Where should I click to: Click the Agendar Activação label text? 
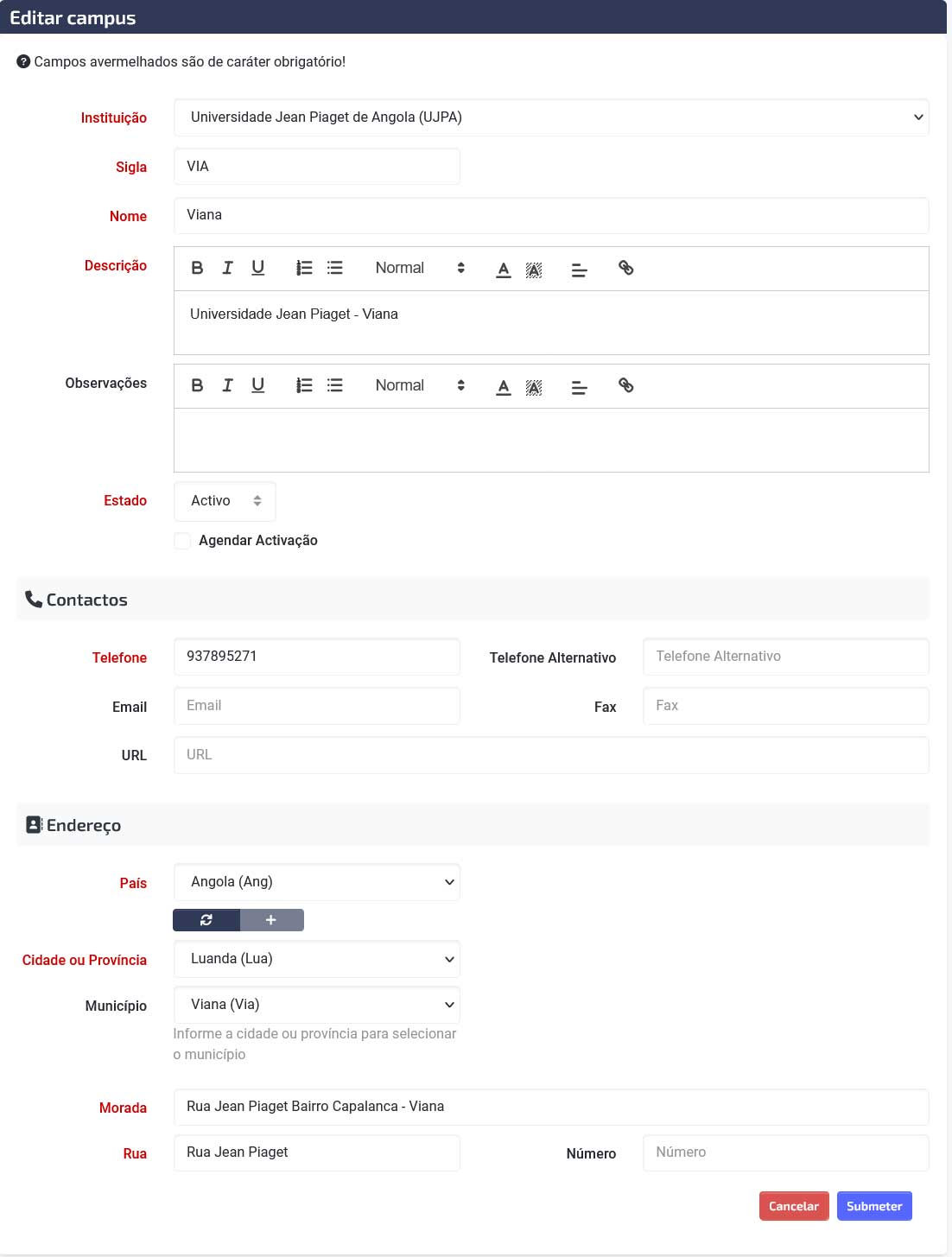pyautogui.click(x=258, y=541)
